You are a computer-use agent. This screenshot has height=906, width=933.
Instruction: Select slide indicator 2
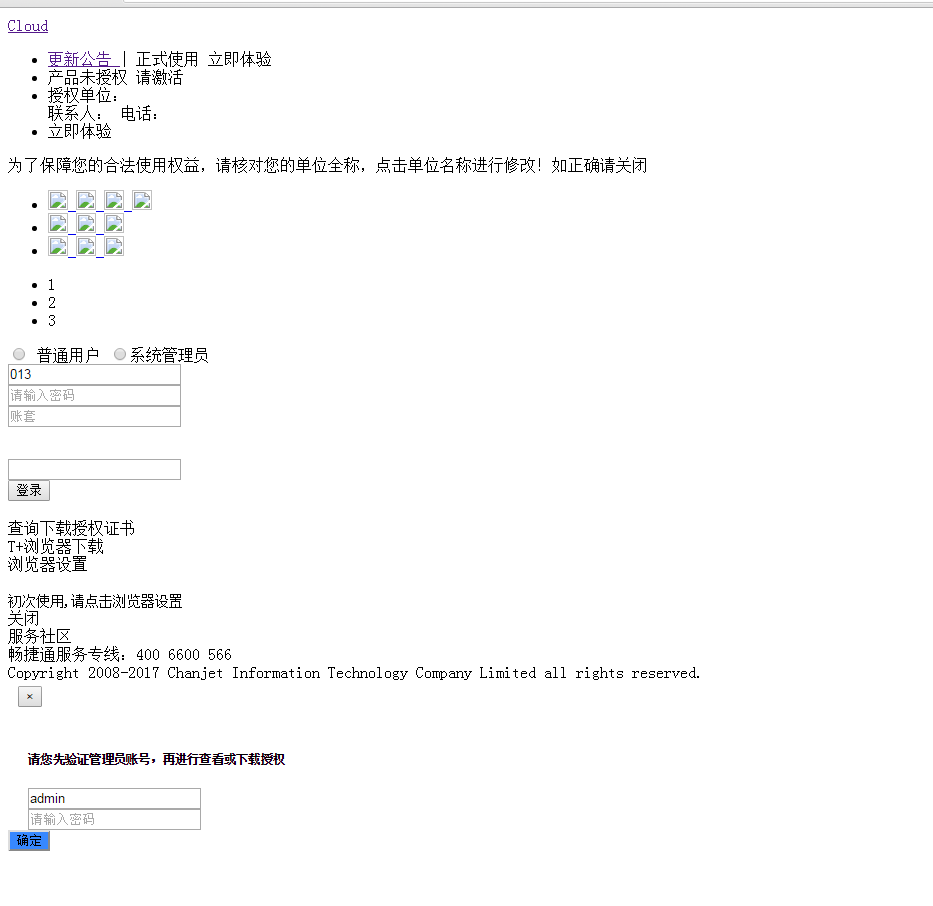click(x=52, y=303)
